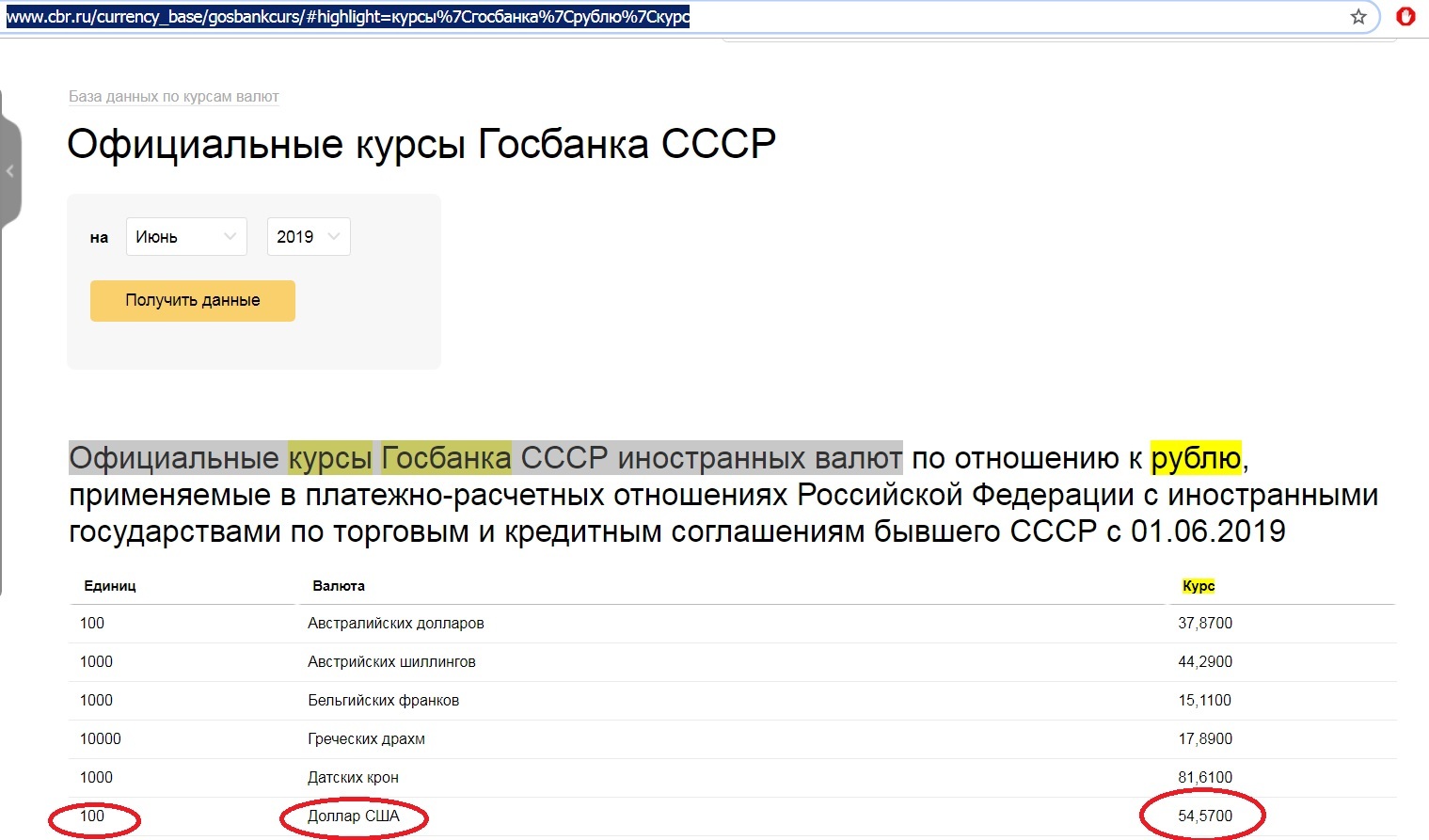The height and width of the screenshot is (840, 1429).
Task: Click the highlighted word 'Госбанка' in paragraph
Action: [x=446, y=458]
